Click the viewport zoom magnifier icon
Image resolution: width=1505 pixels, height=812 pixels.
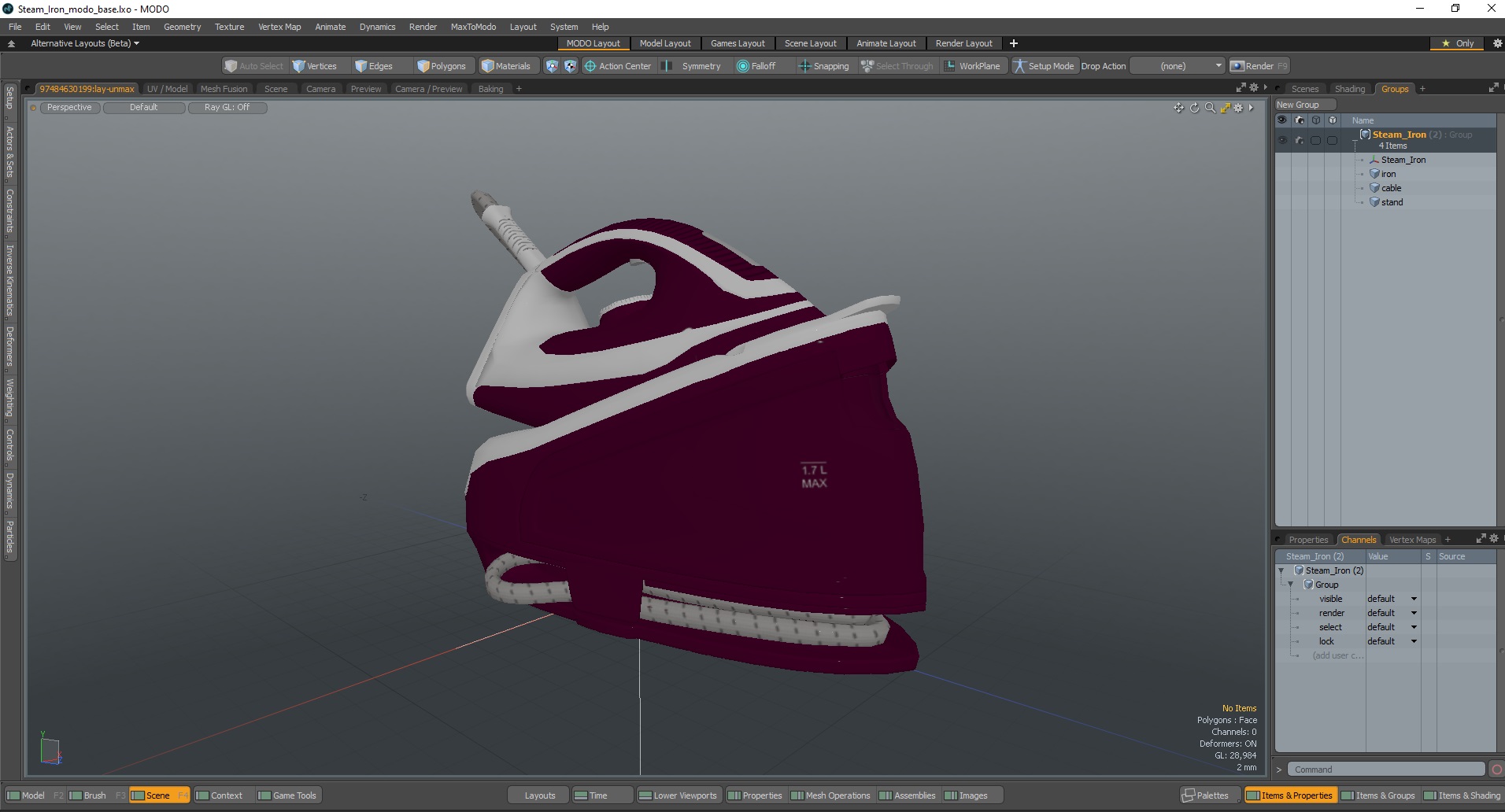click(1210, 108)
